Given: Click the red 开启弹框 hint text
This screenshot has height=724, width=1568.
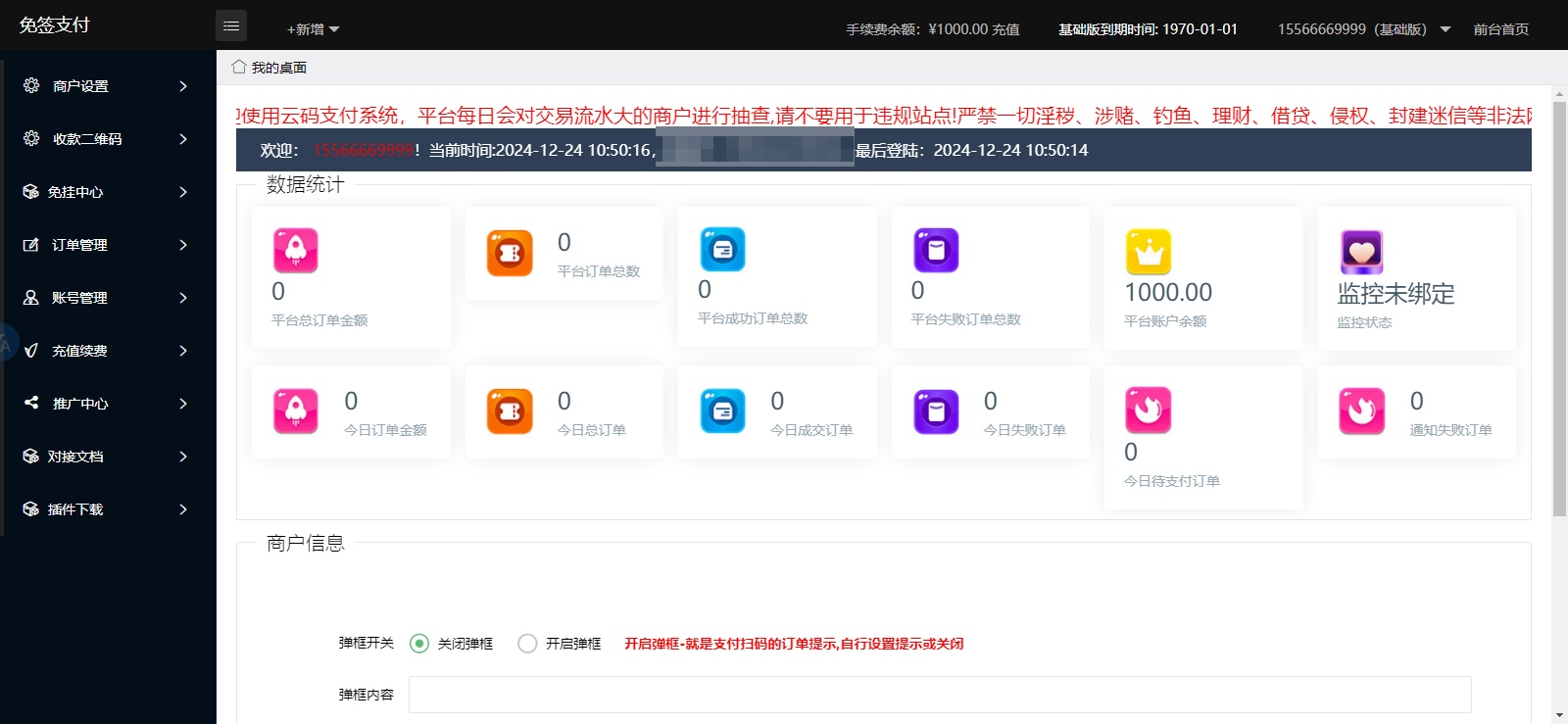Looking at the screenshot, I should 794,644.
